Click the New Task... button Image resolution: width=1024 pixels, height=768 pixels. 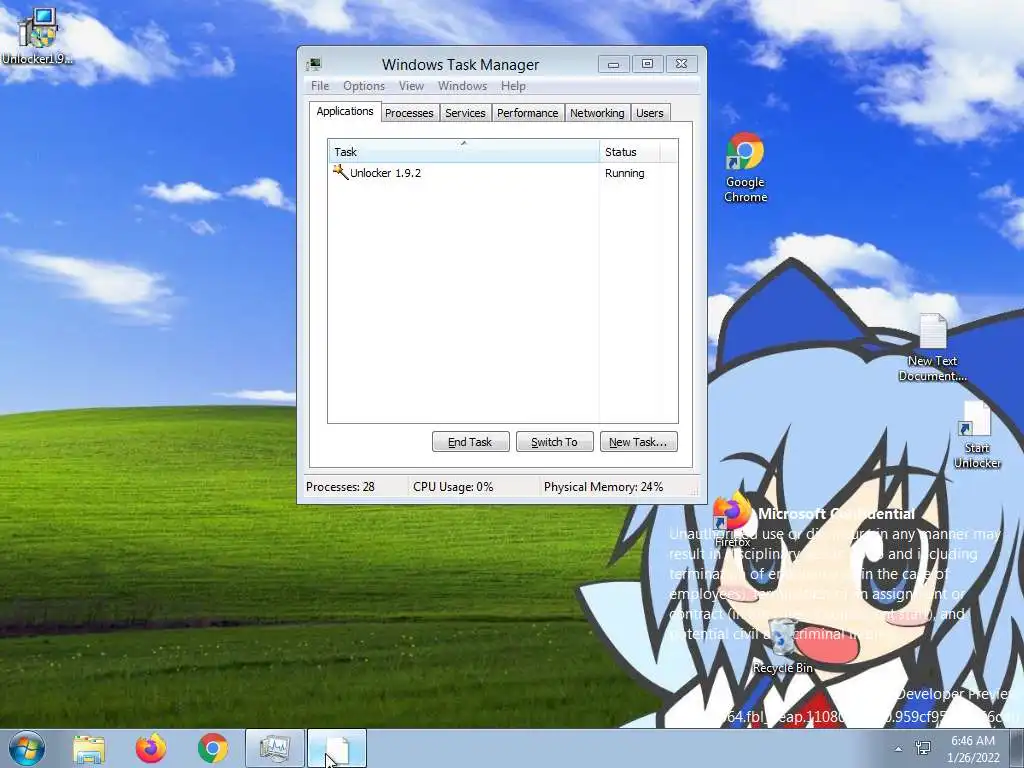pyautogui.click(x=638, y=442)
